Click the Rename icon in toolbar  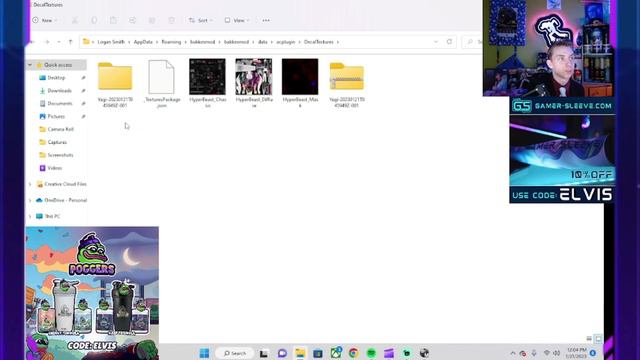coord(133,20)
